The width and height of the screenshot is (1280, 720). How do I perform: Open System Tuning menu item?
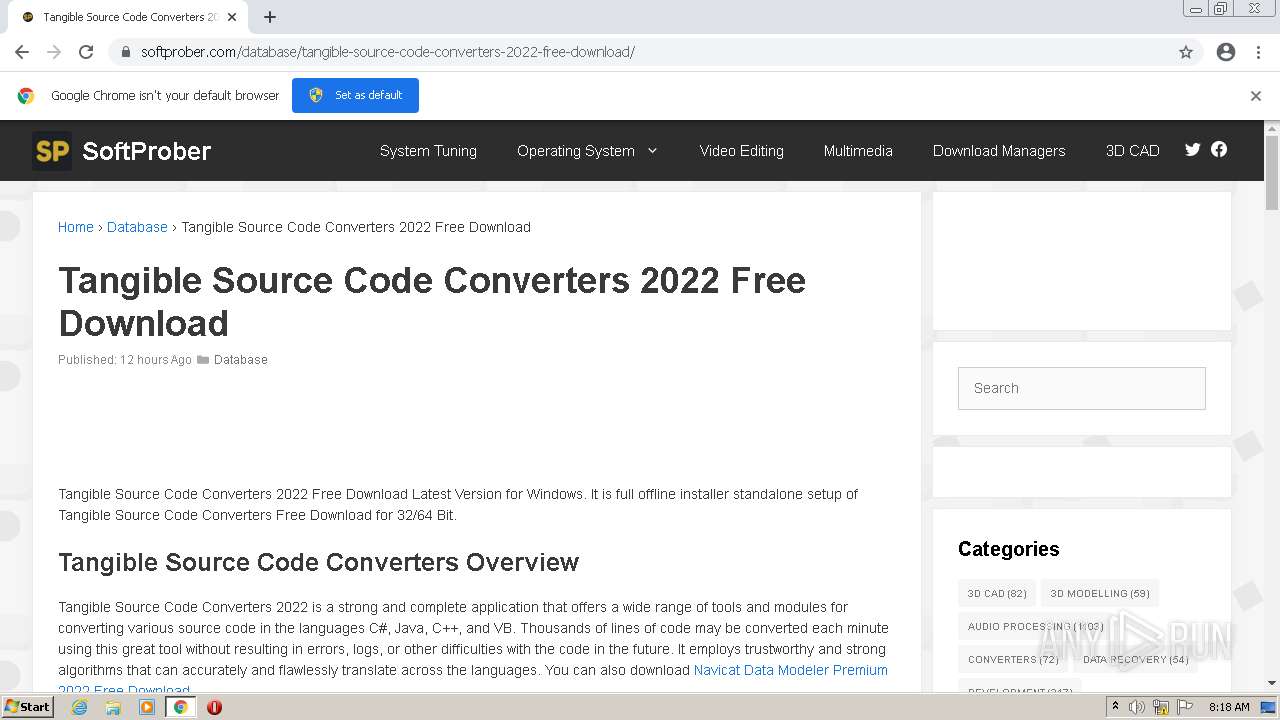tap(428, 151)
